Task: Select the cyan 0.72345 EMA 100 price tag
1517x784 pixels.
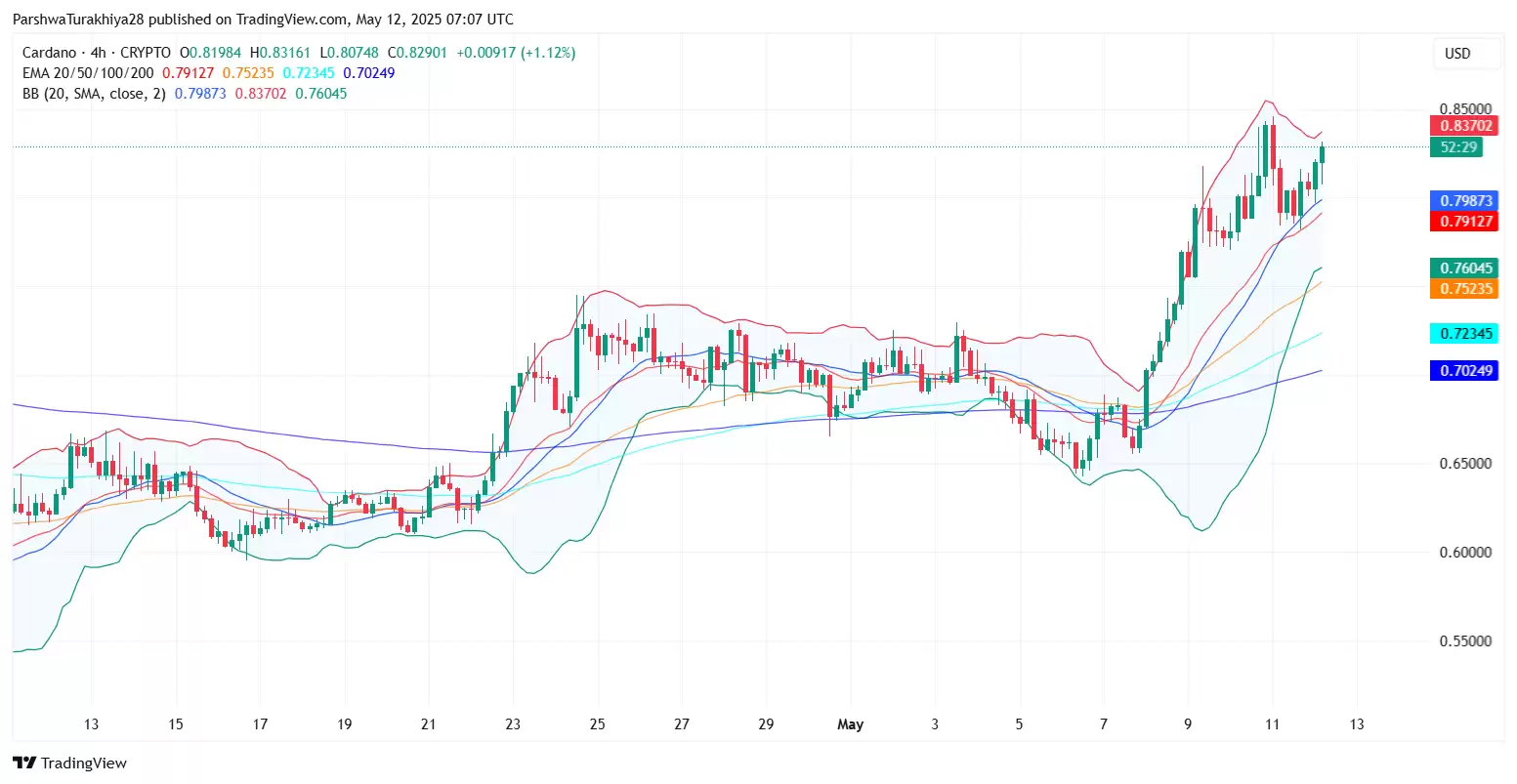Action: click(1464, 334)
